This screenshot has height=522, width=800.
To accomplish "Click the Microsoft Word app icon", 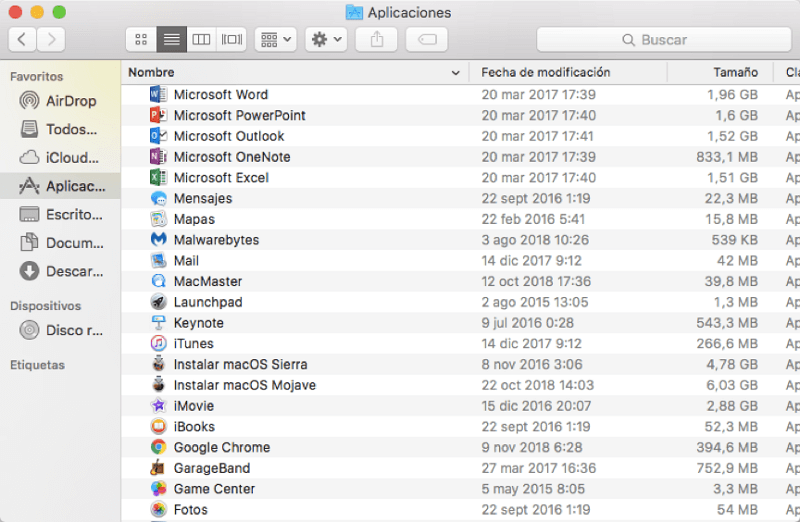I will (158, 94).
